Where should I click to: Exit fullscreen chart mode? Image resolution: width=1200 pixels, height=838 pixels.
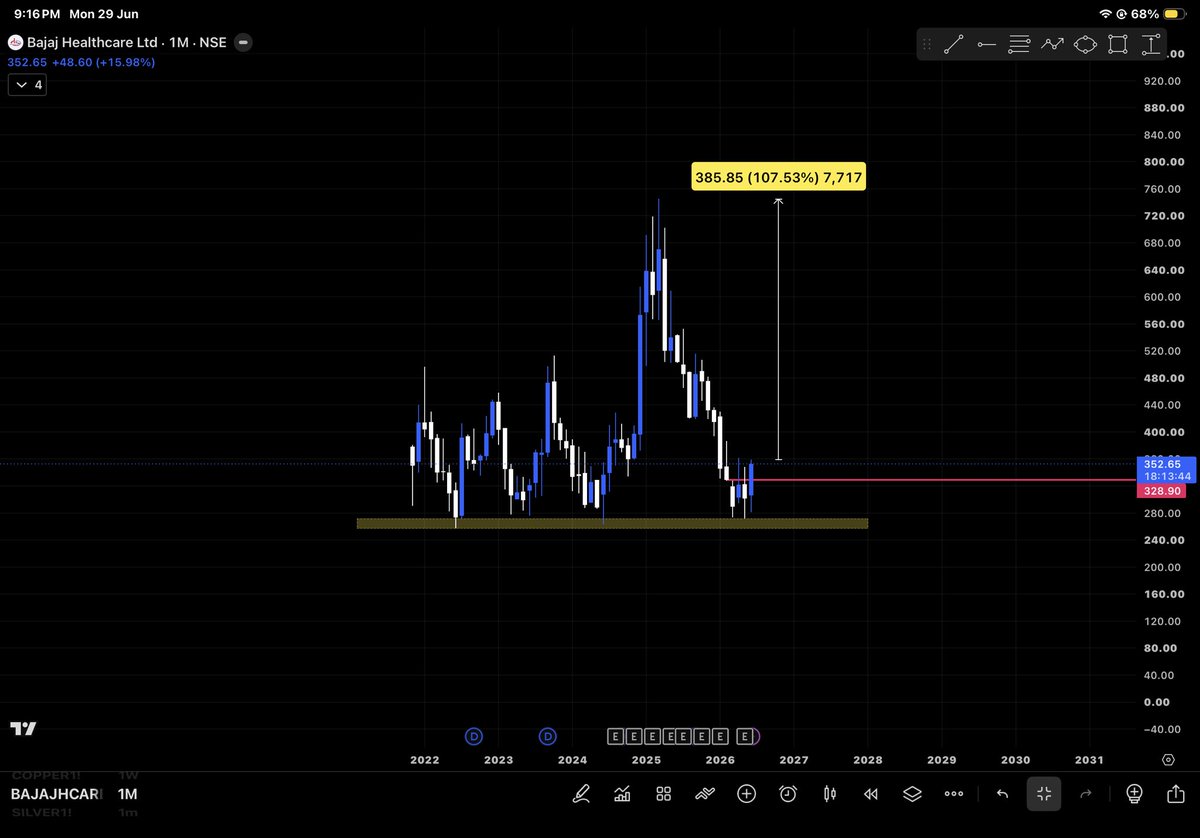tap(1044, 794)
